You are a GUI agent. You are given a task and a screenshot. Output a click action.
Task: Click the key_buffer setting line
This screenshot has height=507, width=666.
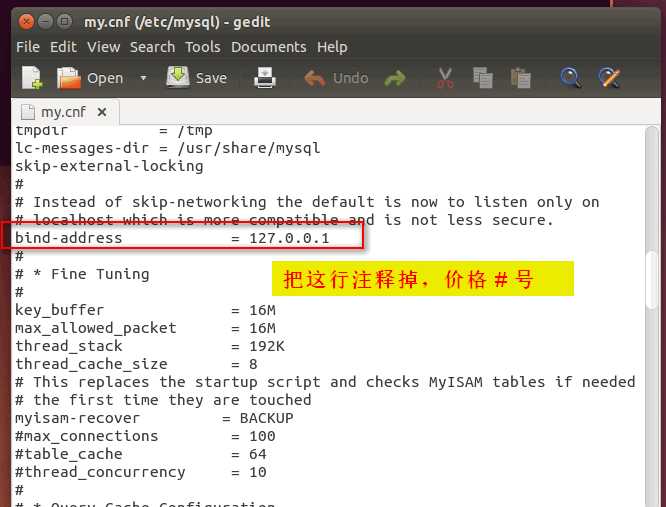145,310
